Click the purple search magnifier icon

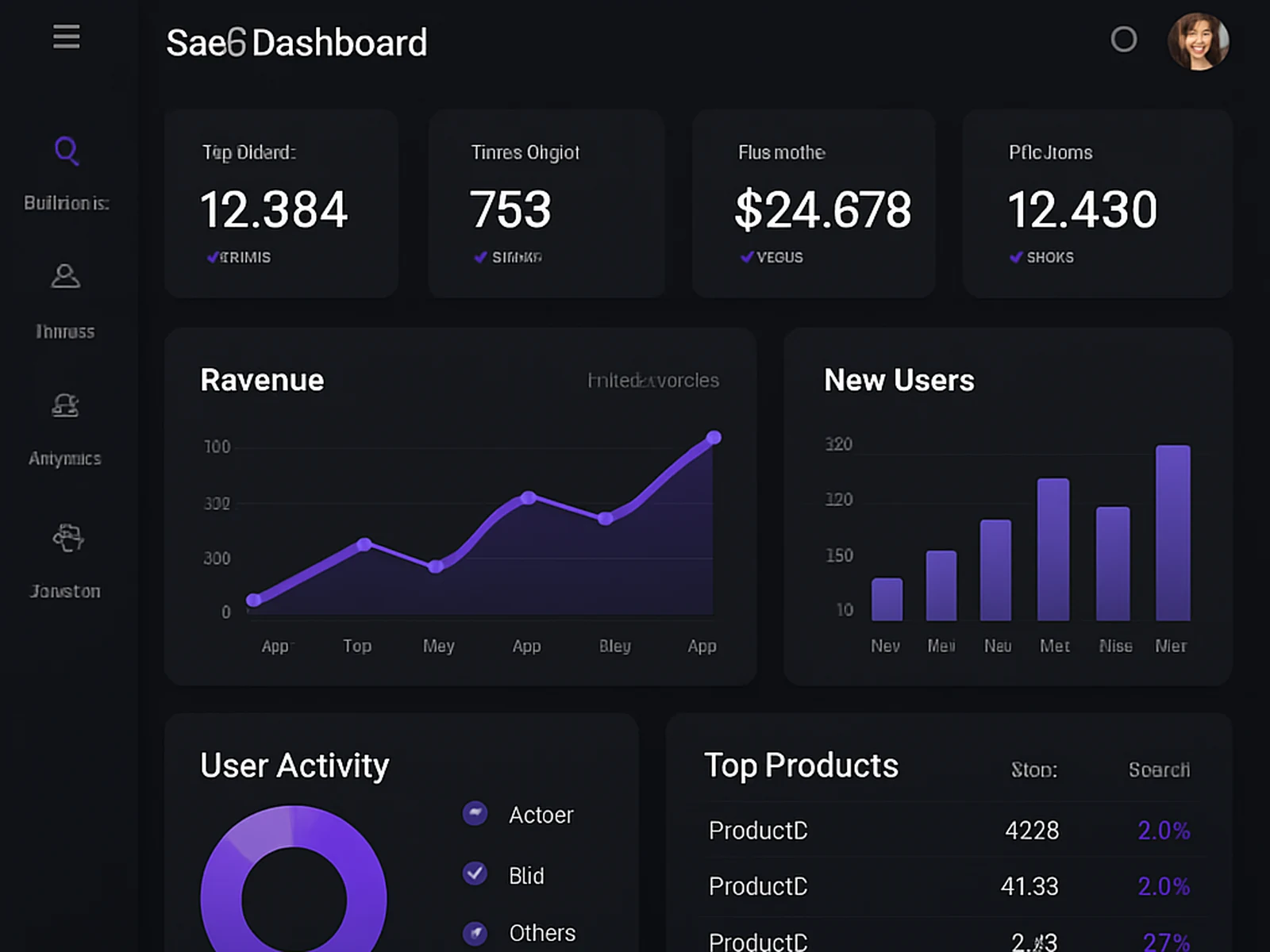(x=67, y=151)
